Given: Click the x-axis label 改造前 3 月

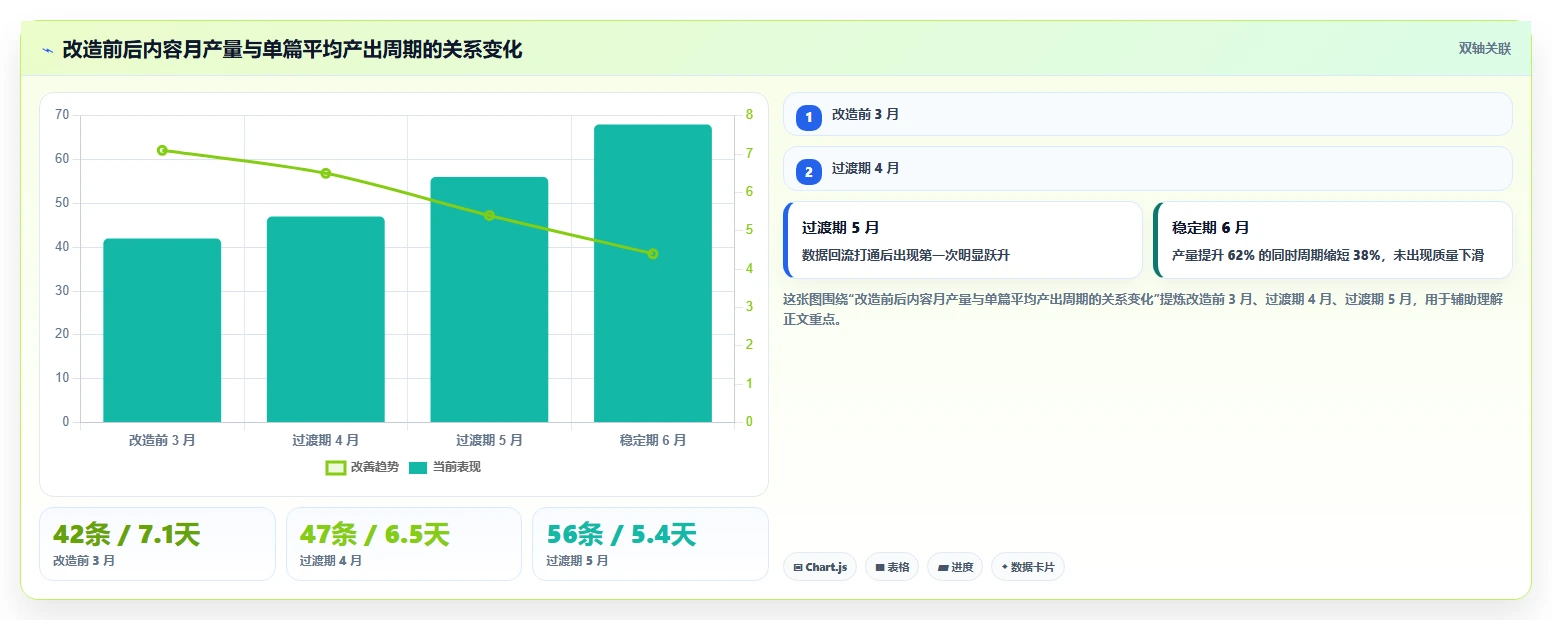Looking at the screenshot, I should pos(162,440).
